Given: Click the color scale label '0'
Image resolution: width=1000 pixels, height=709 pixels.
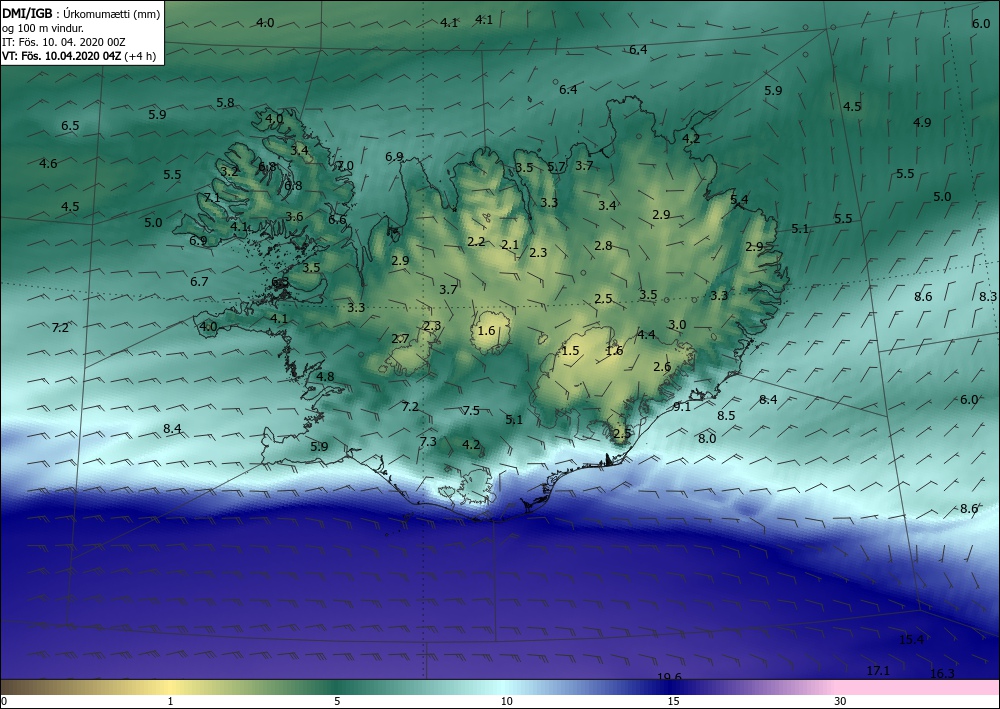Looking at the screenshot, I should pyautogui.click(x=4, y=701).
